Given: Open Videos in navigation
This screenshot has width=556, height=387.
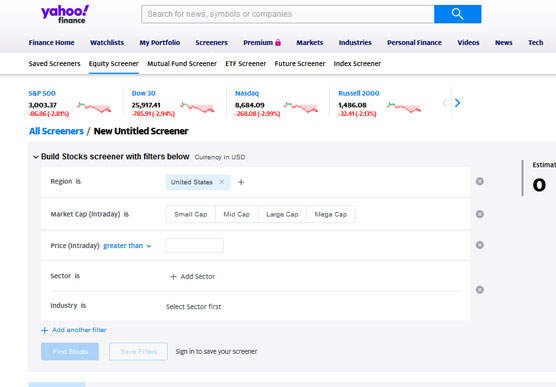Looking at the screenshot, I should point(468,43).
